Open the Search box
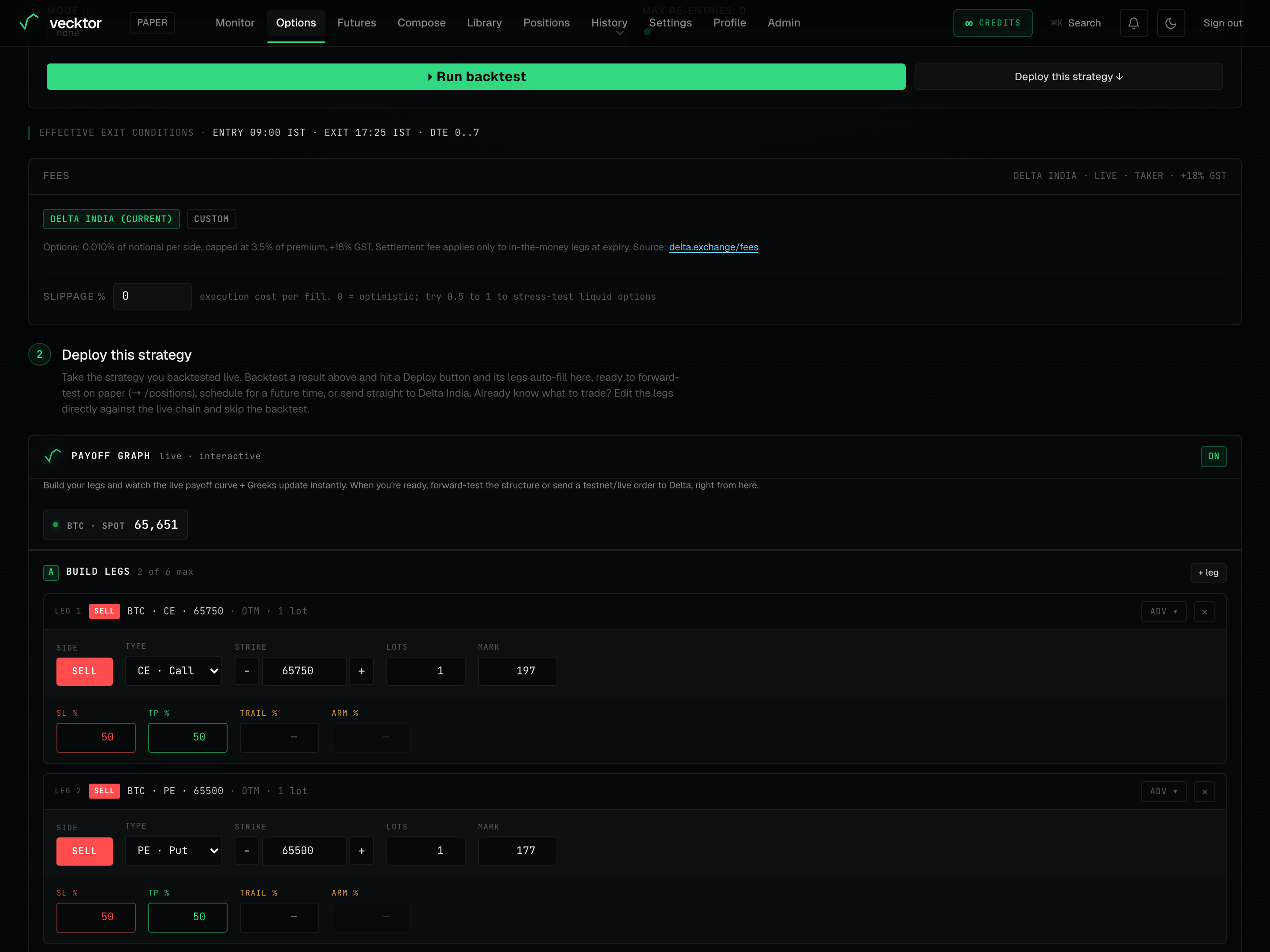 tap(1076, 23)
